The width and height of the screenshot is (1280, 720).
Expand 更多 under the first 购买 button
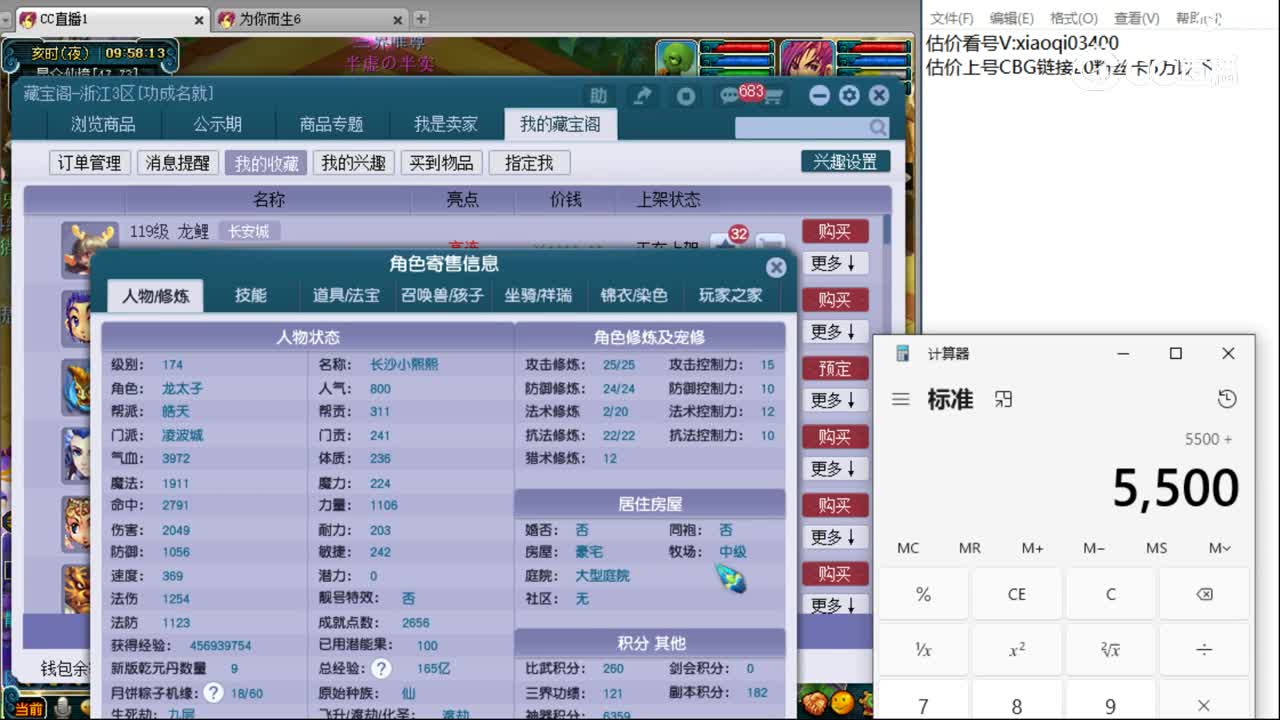tap(834, 263)
